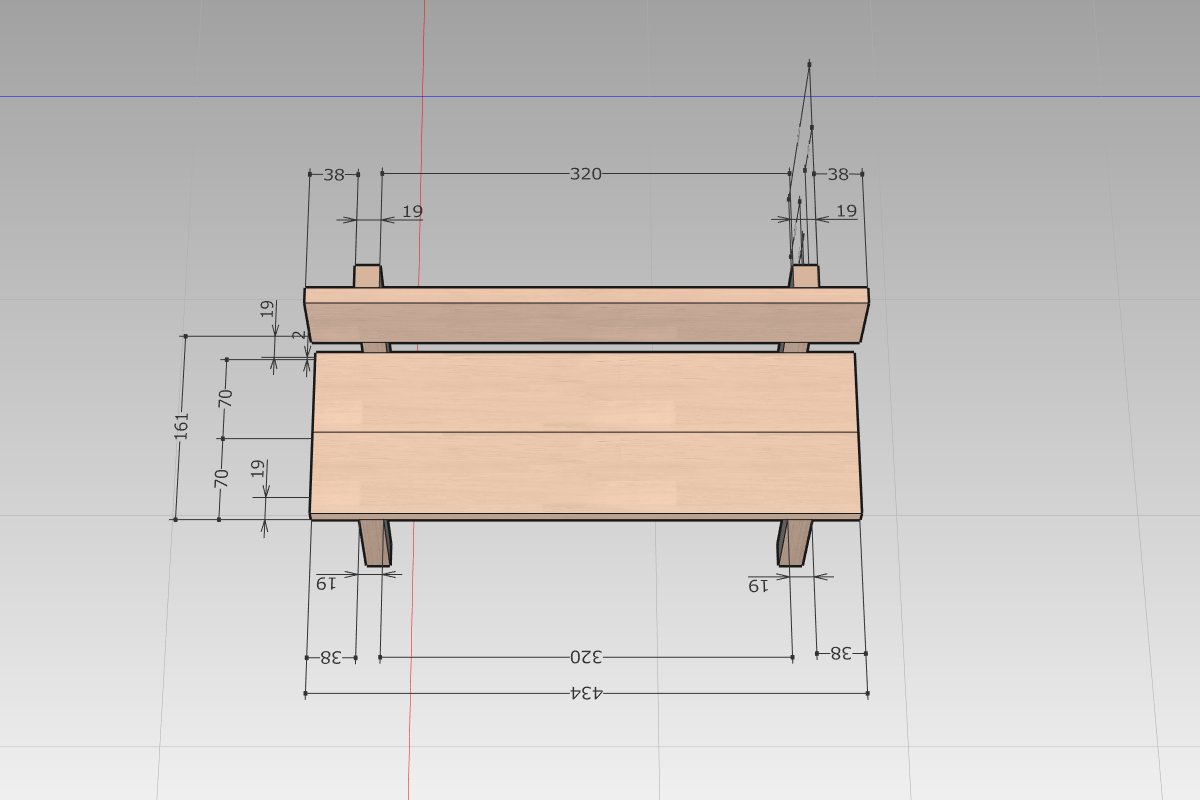
Task: Select the 38 dimension at top left
Action: (x=334, y=174)
